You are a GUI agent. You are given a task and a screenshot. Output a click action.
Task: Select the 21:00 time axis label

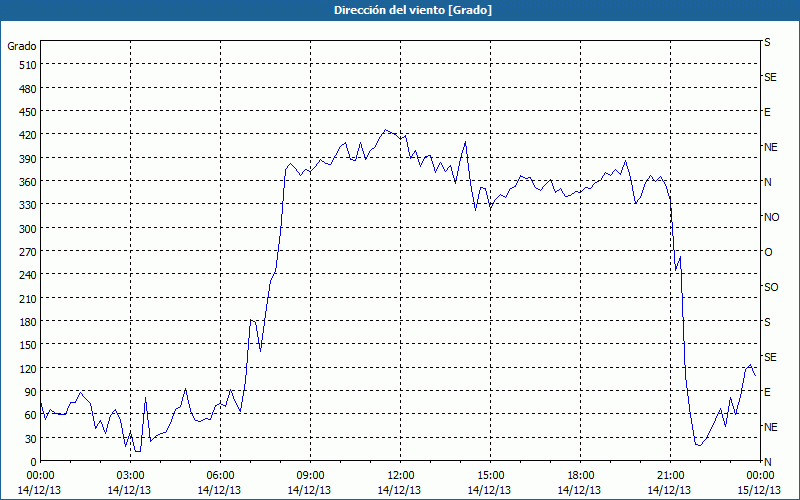(x=670, y=476)
